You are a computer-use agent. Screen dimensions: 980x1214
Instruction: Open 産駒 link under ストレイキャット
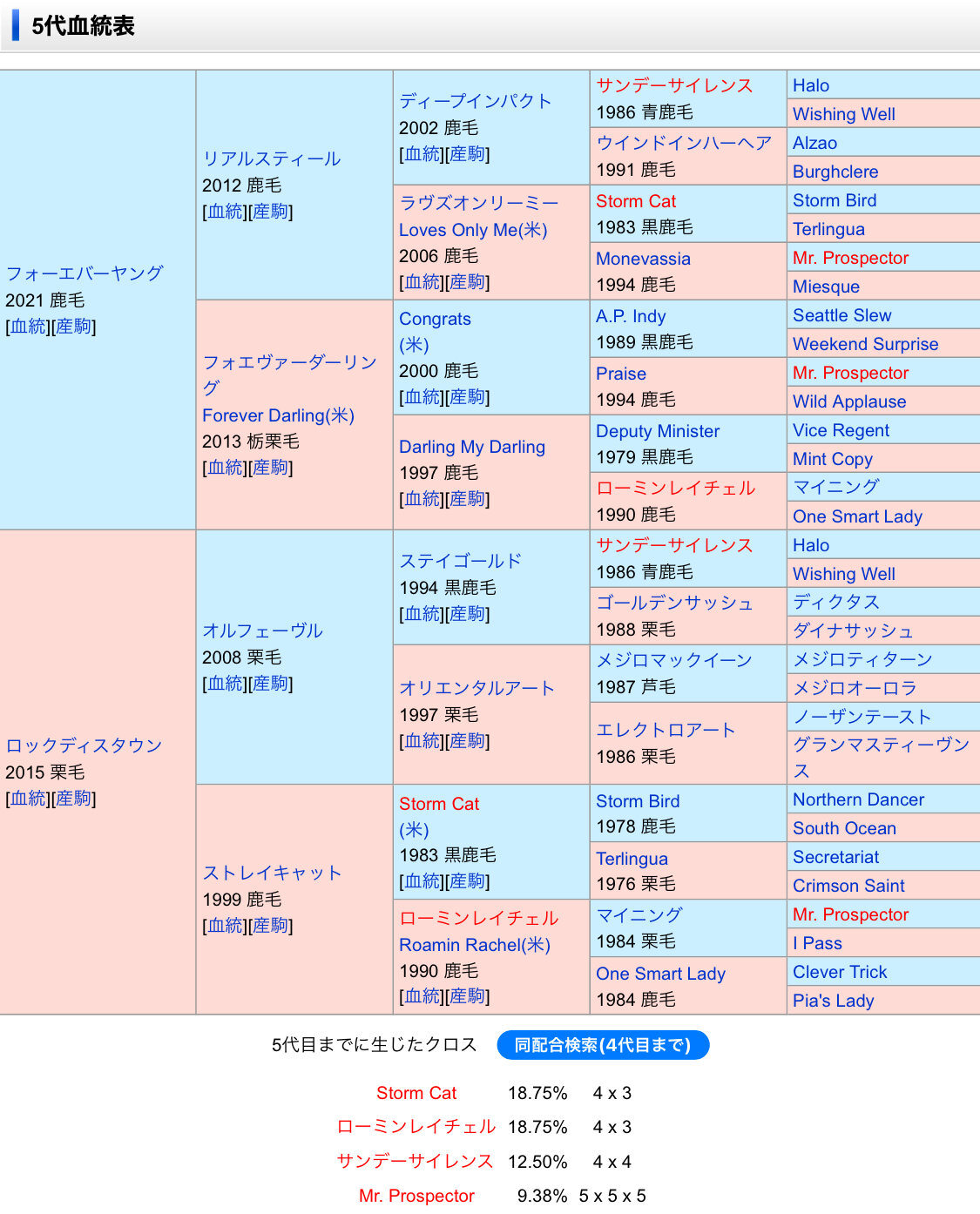[x=270, y=926]
